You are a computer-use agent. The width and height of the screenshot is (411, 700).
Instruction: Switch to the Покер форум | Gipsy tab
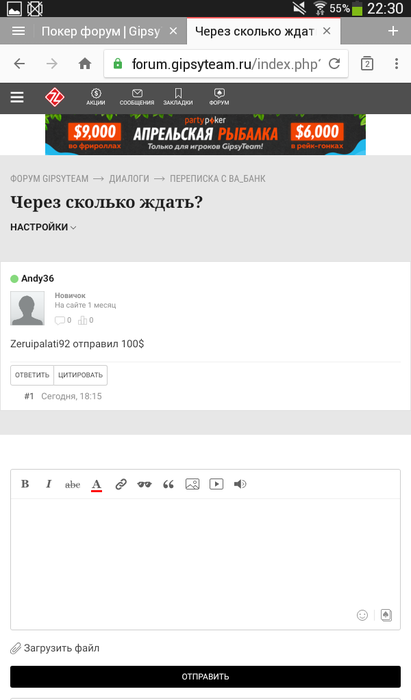click(100, 31)
